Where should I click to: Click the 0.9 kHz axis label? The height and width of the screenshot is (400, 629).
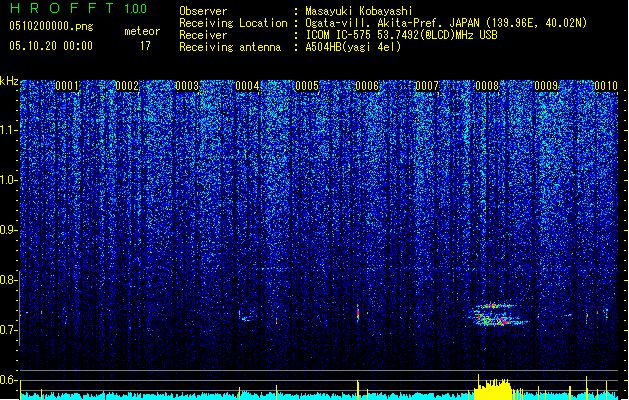click(x=9, y=230)
